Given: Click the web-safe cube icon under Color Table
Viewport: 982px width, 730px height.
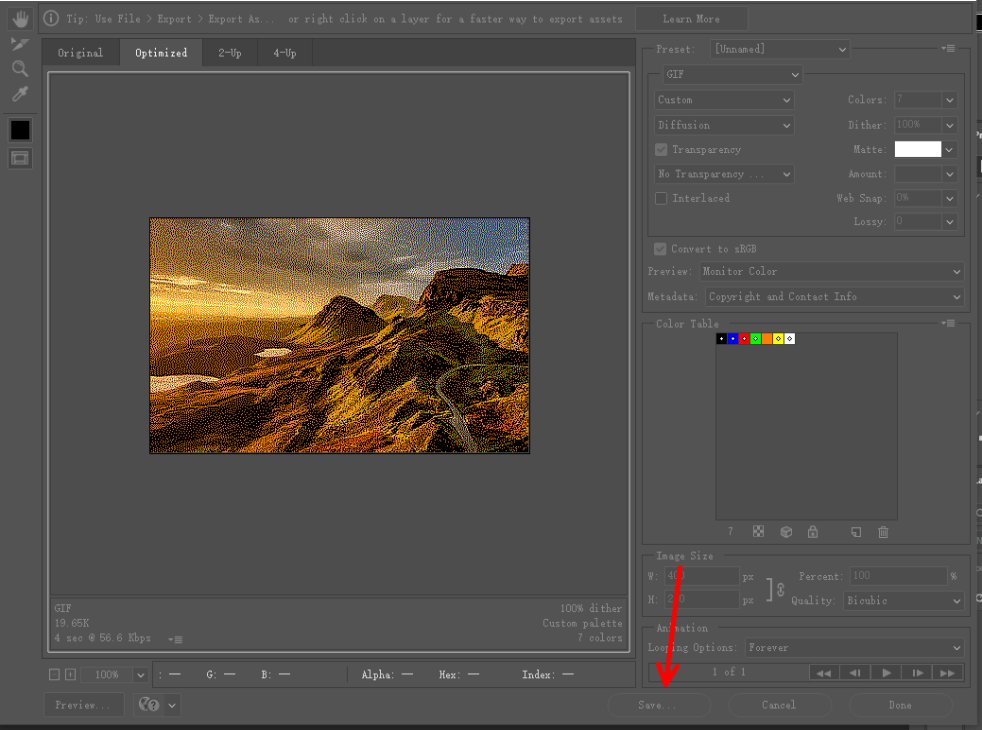Looking at the screenshot, I should (x=786, y=532).
